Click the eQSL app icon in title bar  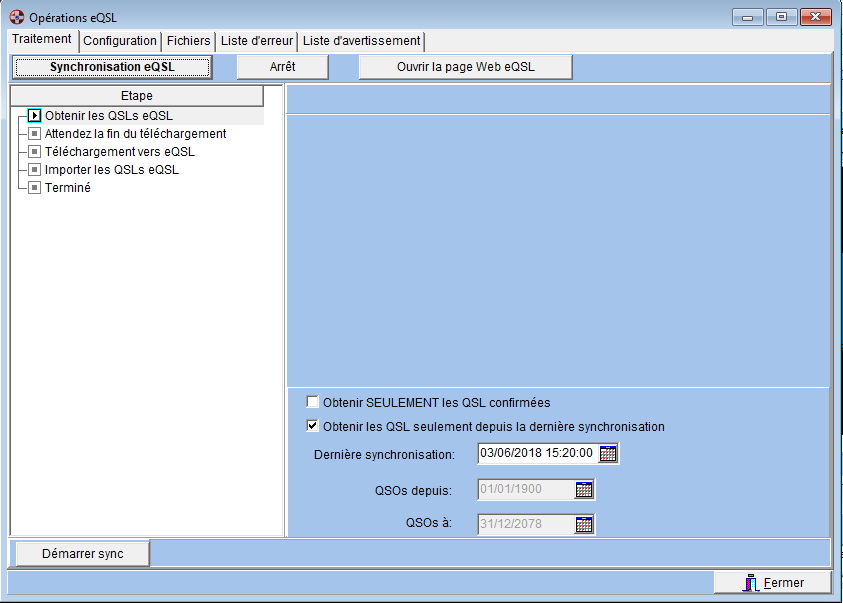tap(16, 17)
